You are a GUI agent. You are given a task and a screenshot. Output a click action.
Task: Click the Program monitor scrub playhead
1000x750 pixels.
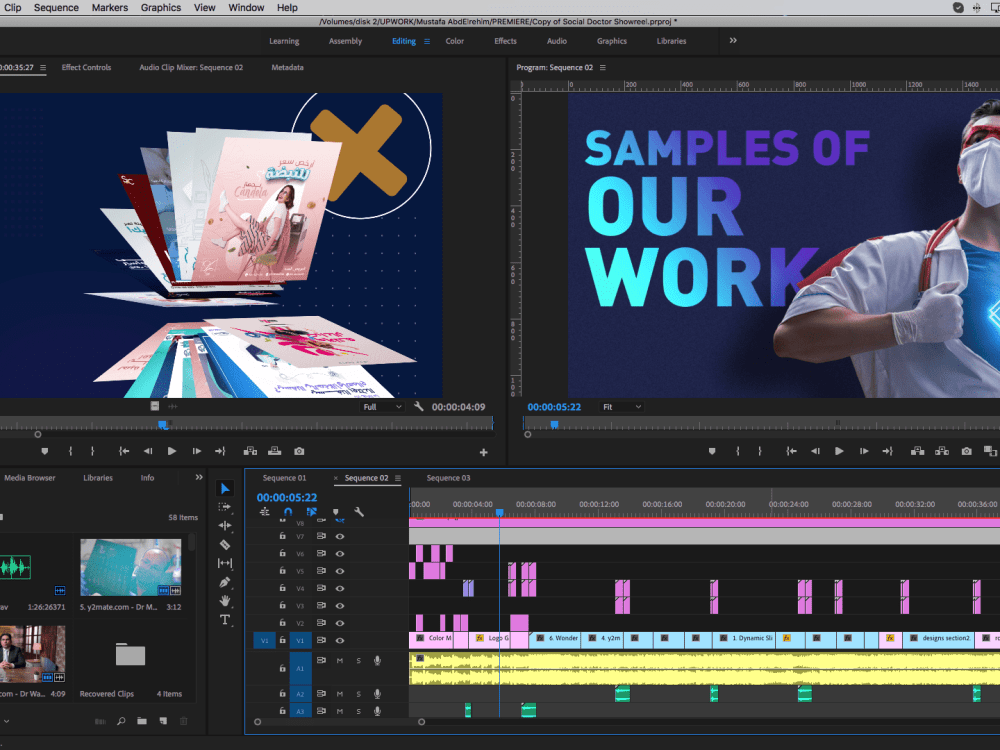(x=554, y=424)
